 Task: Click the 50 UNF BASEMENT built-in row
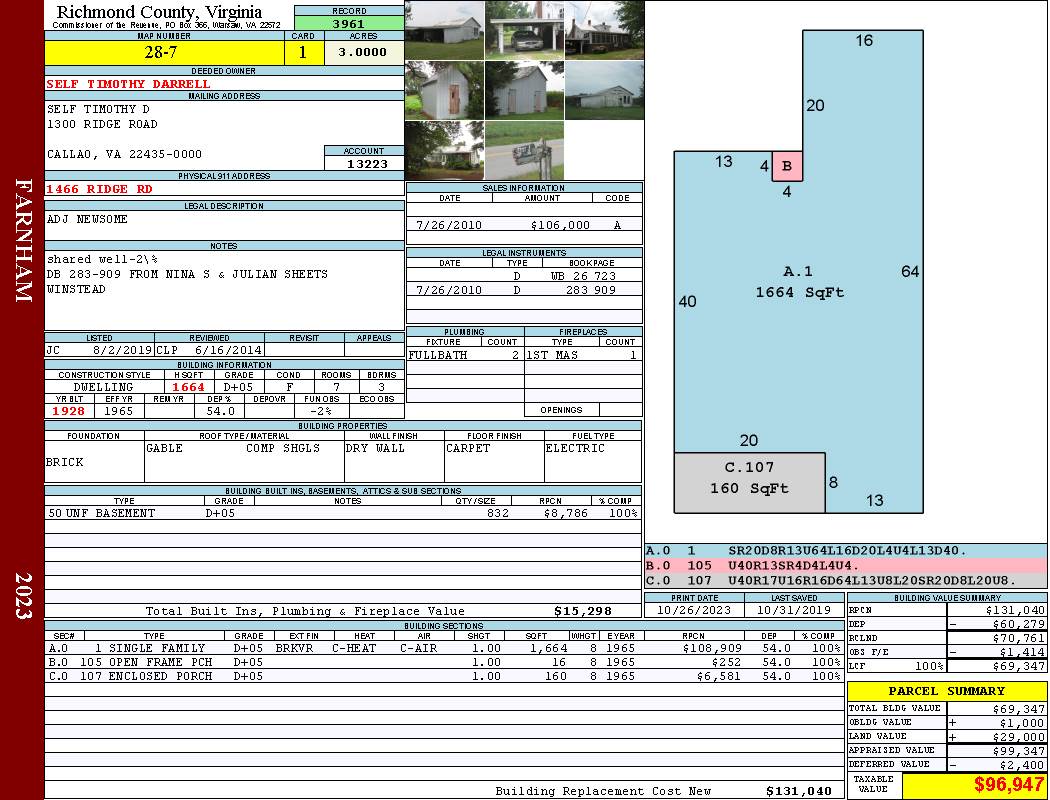342,513
